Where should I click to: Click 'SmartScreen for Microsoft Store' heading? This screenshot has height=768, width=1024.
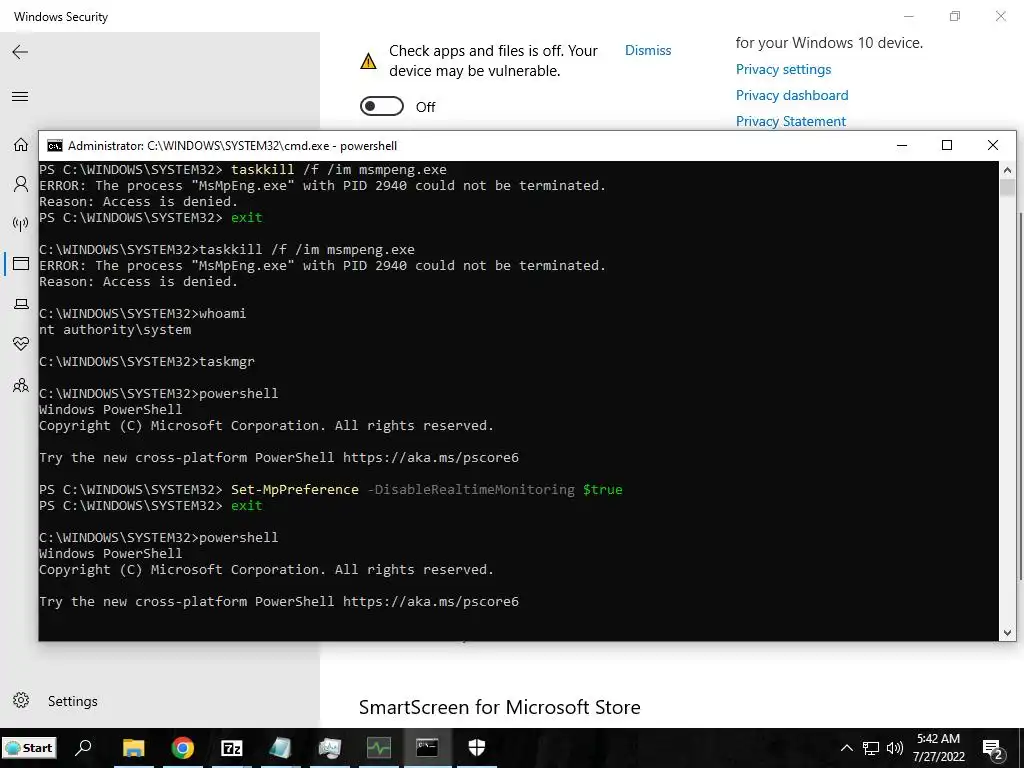[500, 707]
